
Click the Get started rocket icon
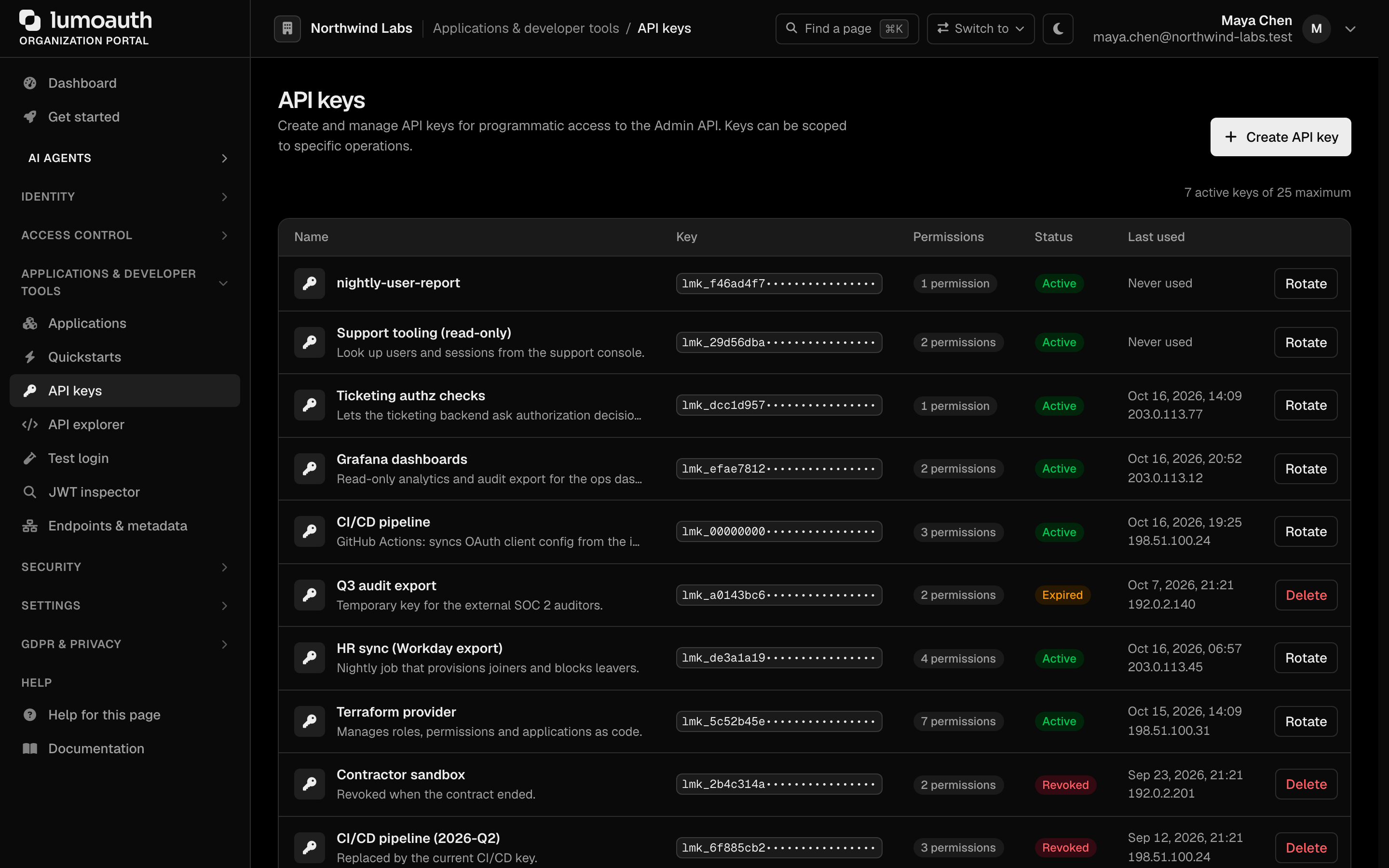pyautogui.click(x=30, y=117)
